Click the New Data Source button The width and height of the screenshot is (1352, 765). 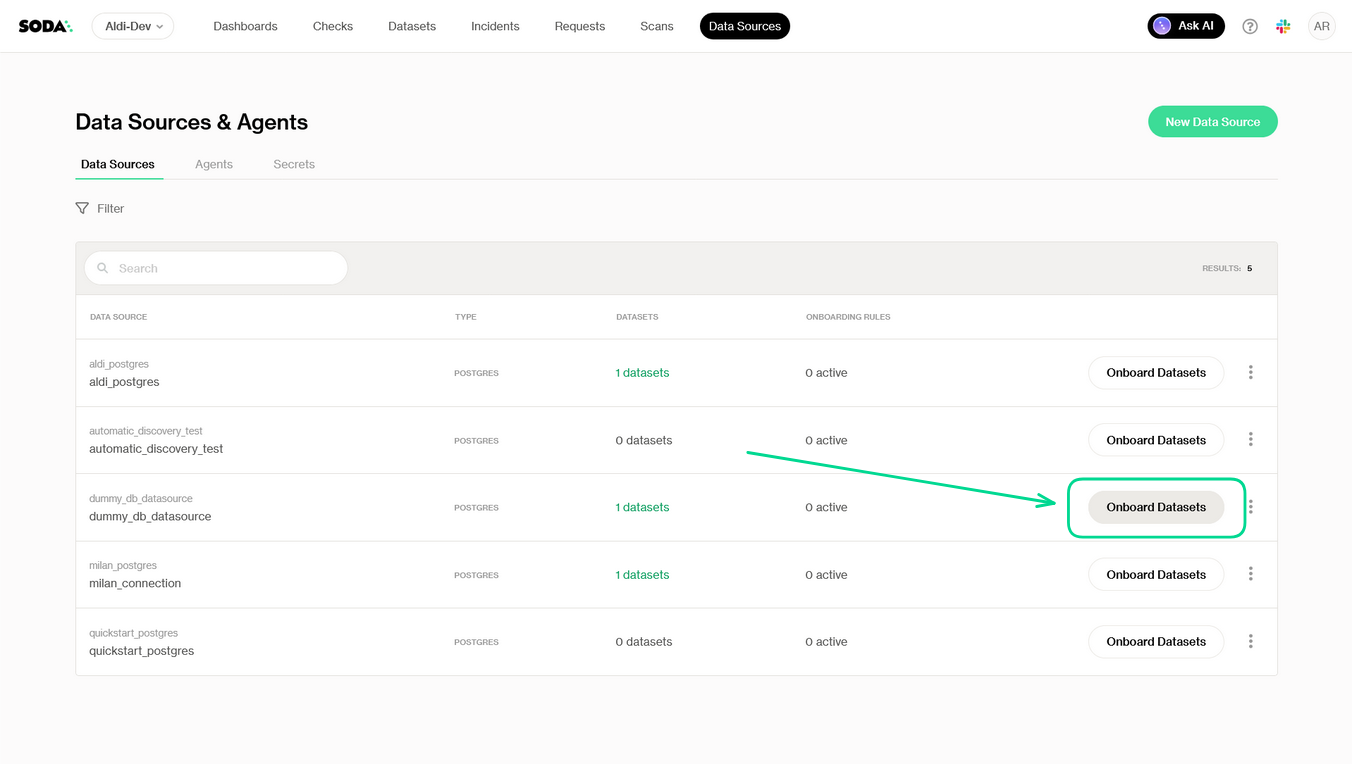1212,122
